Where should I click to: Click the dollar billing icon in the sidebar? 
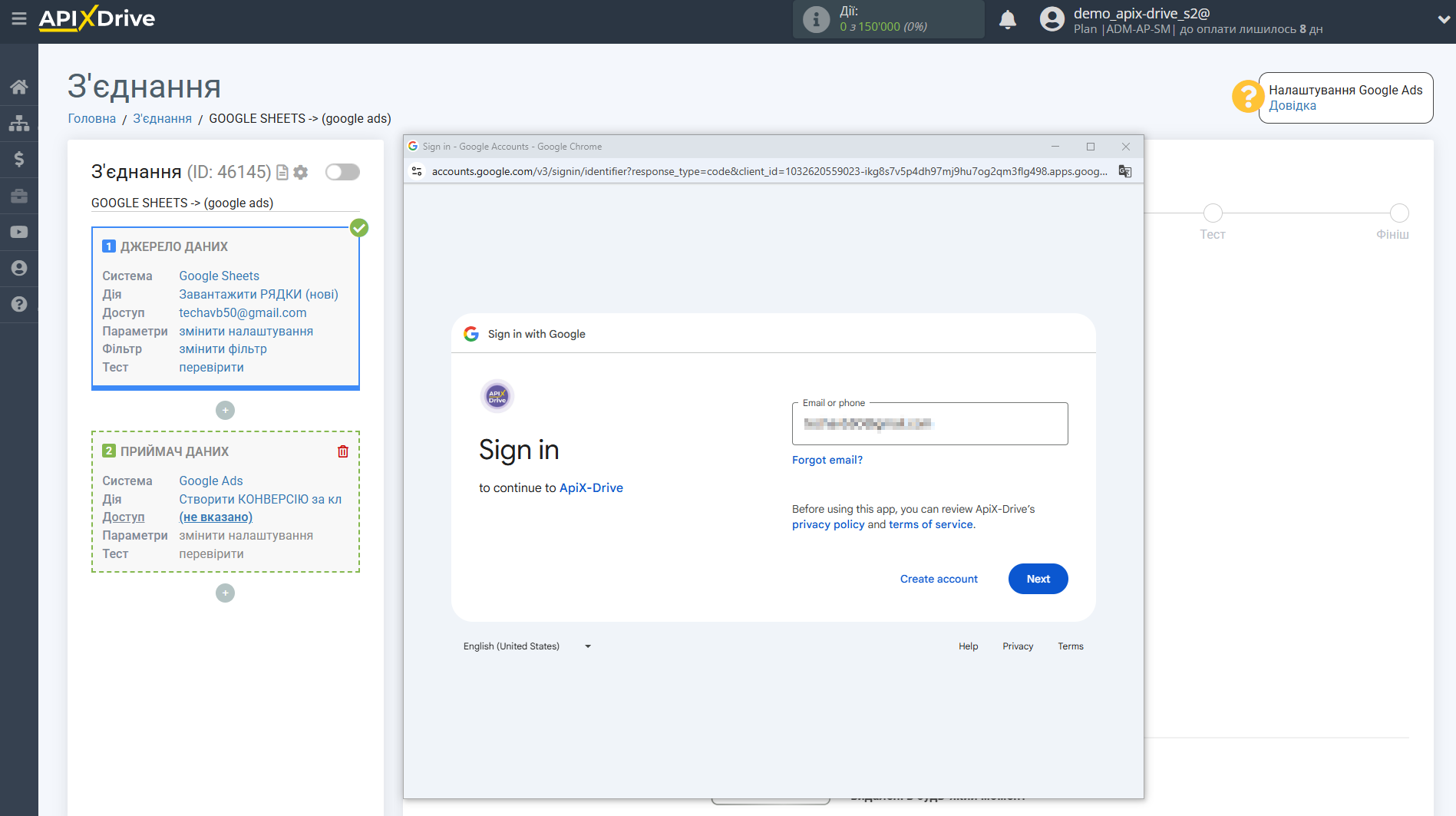[x=19, y=159]
